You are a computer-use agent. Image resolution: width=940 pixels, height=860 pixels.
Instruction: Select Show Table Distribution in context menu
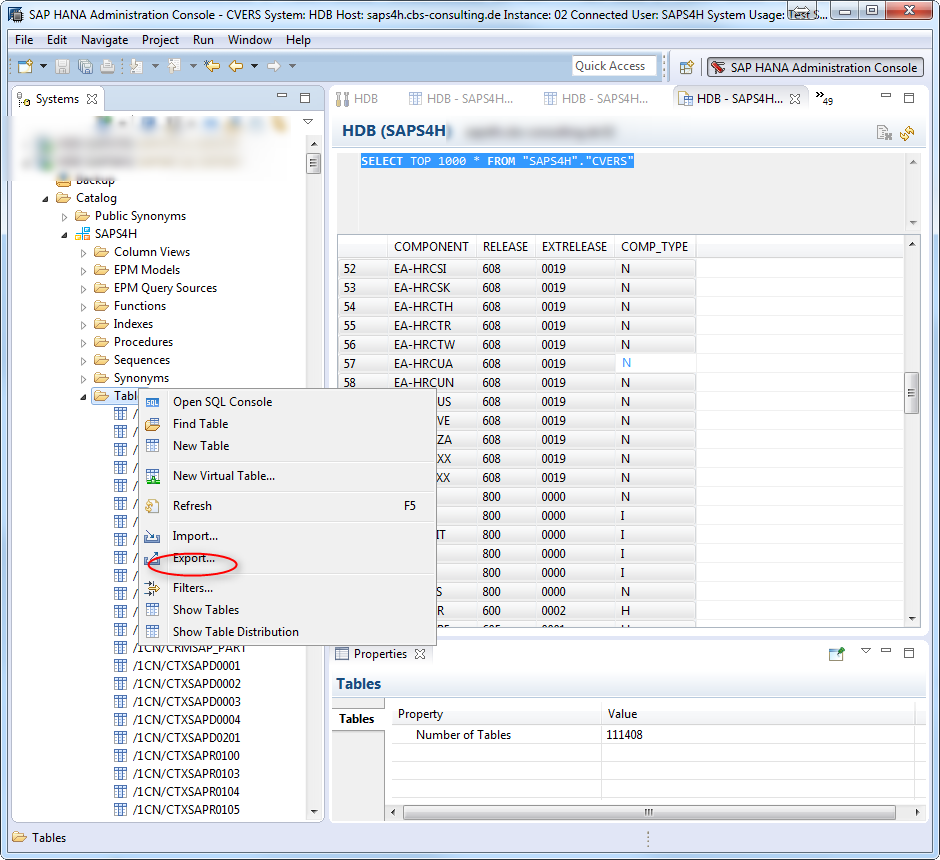coord(288,632)
